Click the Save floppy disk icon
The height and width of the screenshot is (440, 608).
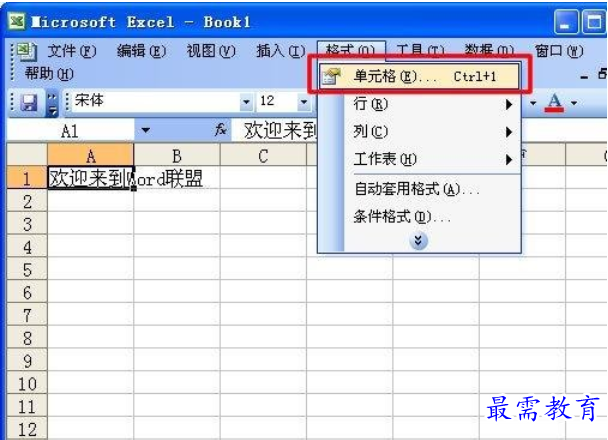pos(28,103)
